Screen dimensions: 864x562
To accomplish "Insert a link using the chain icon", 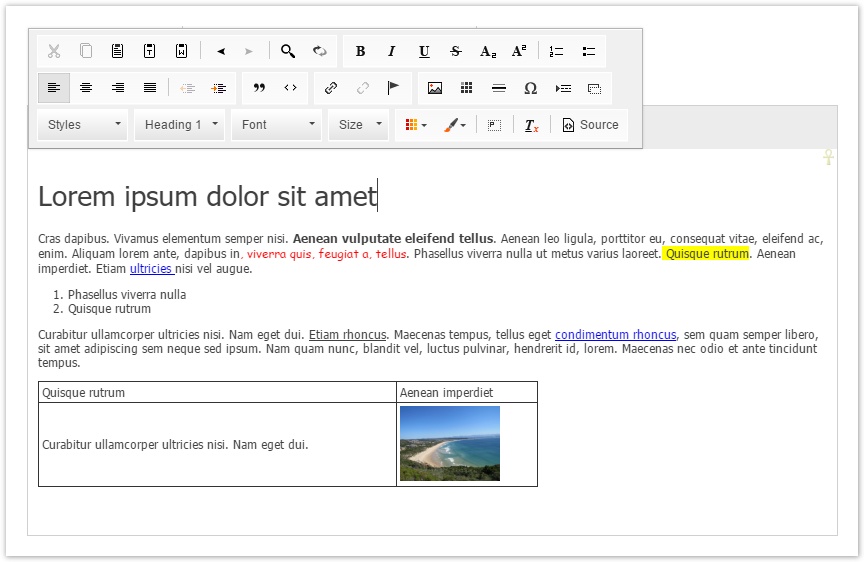I will click(331, 88).
